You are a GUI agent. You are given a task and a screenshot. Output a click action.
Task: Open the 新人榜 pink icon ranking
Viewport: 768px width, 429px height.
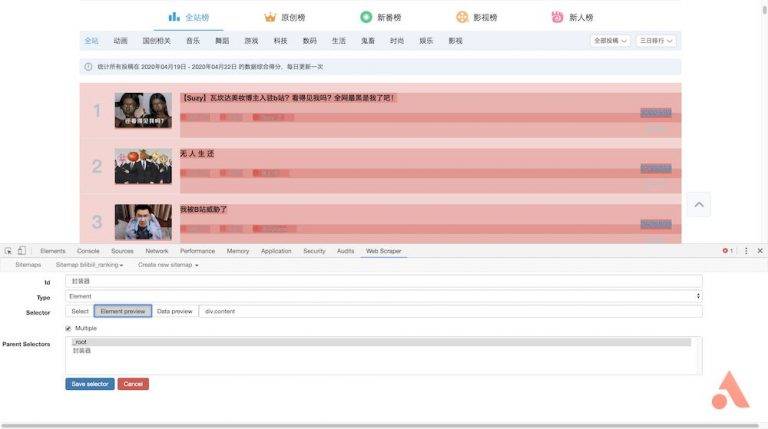pos(573,18)
